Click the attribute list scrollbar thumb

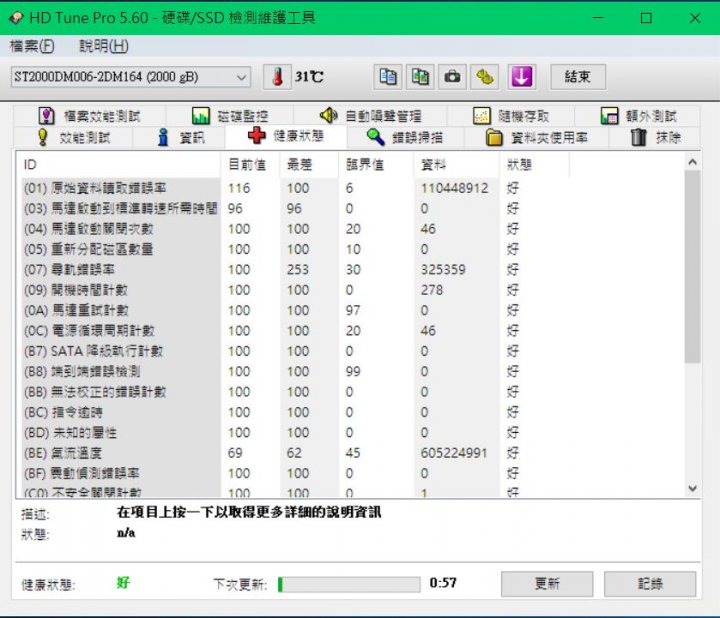tap(692, 267)
